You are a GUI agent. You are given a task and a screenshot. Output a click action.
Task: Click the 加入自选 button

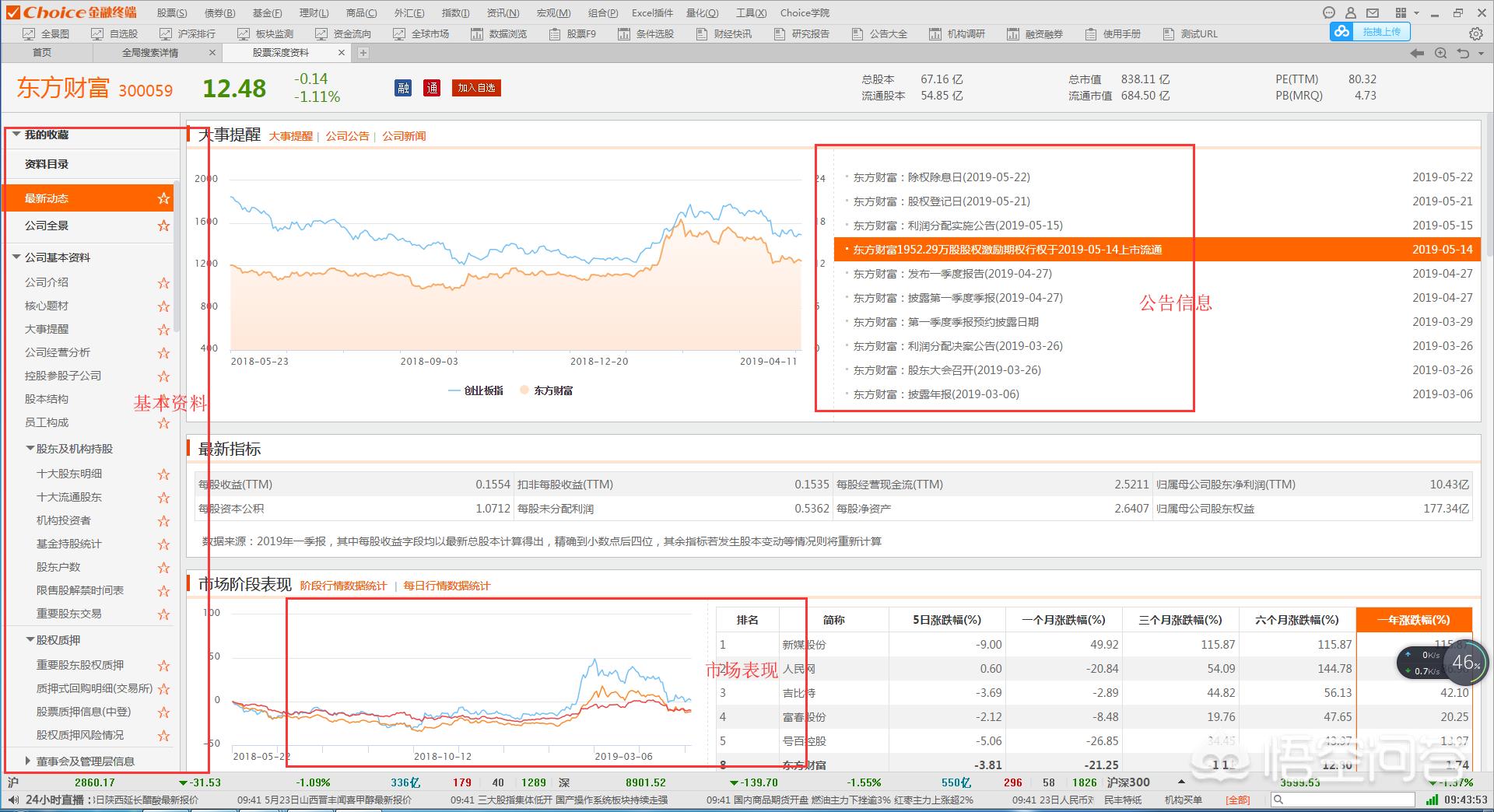(476, 88)
